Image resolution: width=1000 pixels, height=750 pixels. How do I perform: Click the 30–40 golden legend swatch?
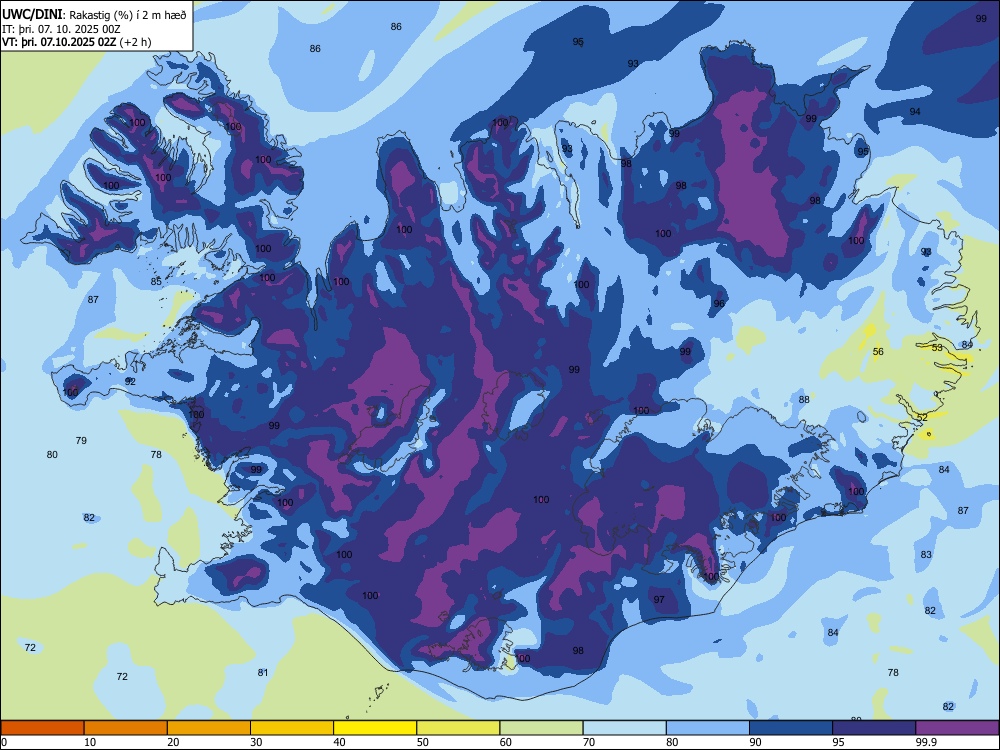point(292,728)
